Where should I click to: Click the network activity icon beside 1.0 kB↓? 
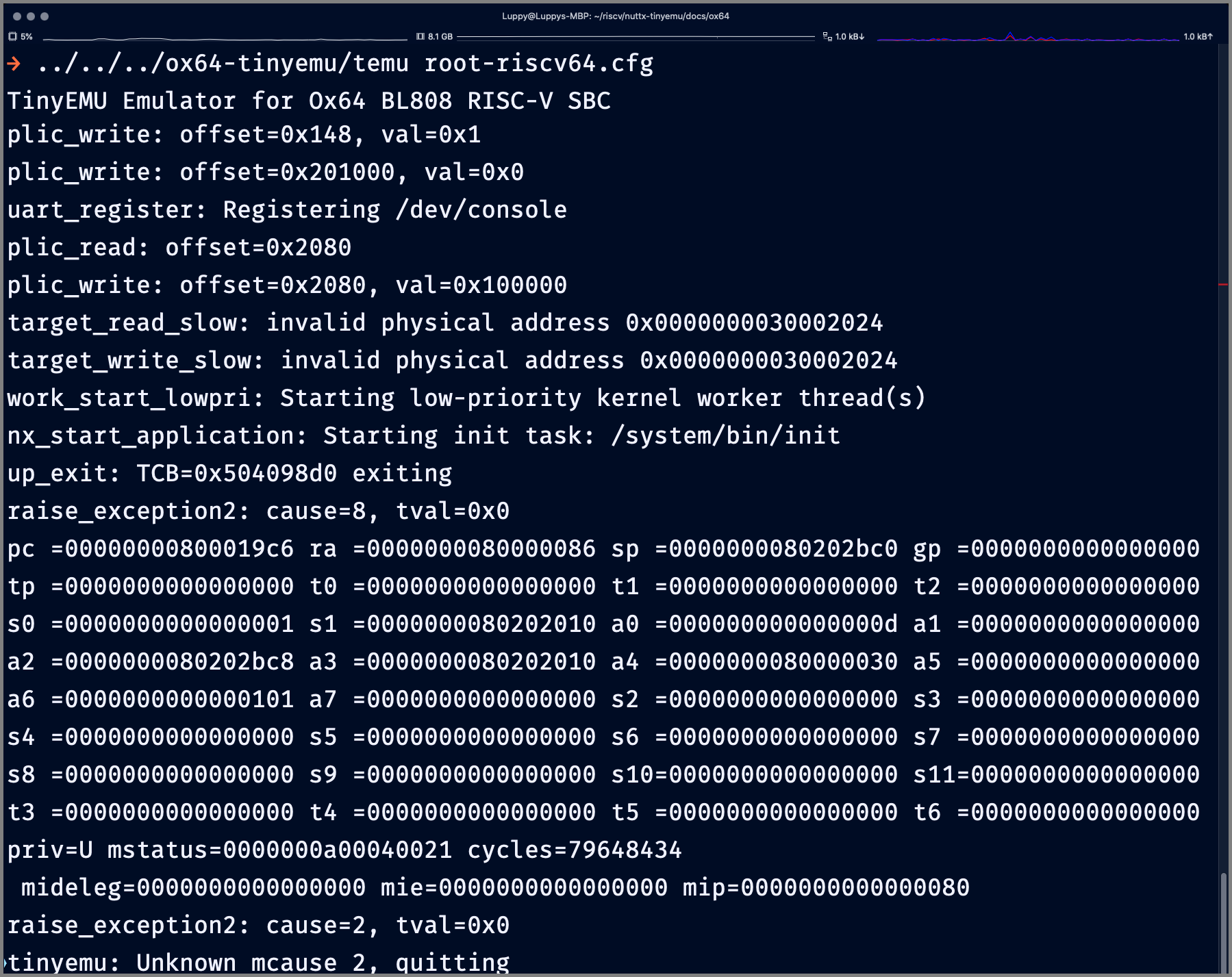827,37
